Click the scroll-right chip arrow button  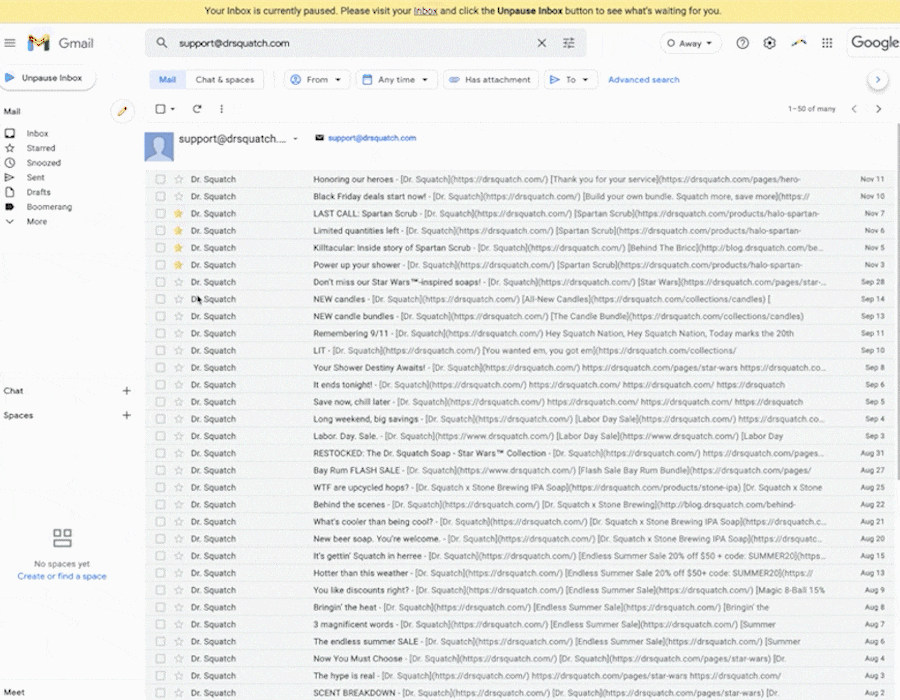878,80
